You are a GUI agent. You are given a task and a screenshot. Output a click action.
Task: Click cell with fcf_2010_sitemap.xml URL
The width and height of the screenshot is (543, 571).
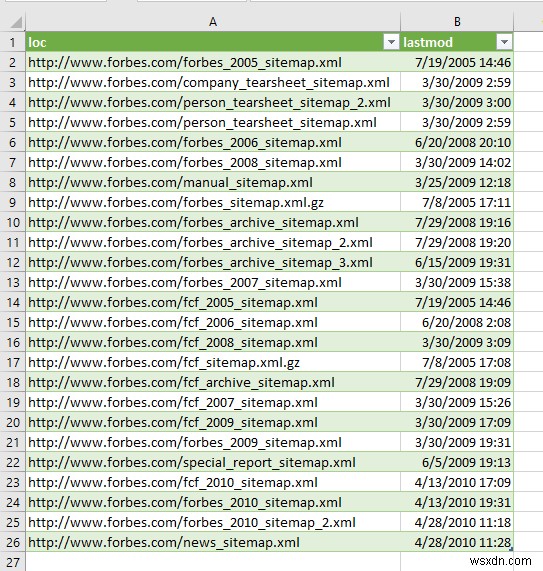213,483
